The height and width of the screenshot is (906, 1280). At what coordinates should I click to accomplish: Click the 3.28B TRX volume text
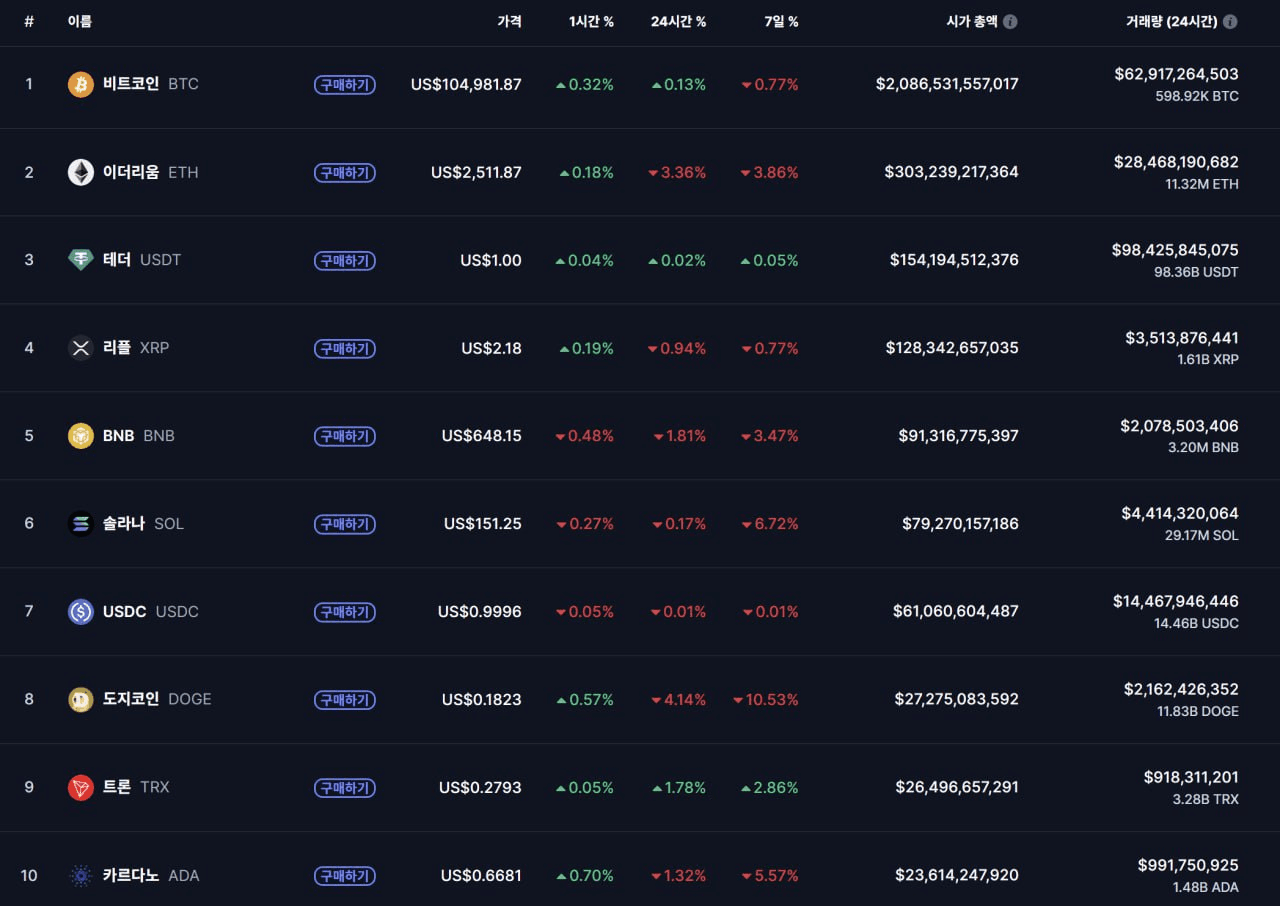pos(1205,800)
